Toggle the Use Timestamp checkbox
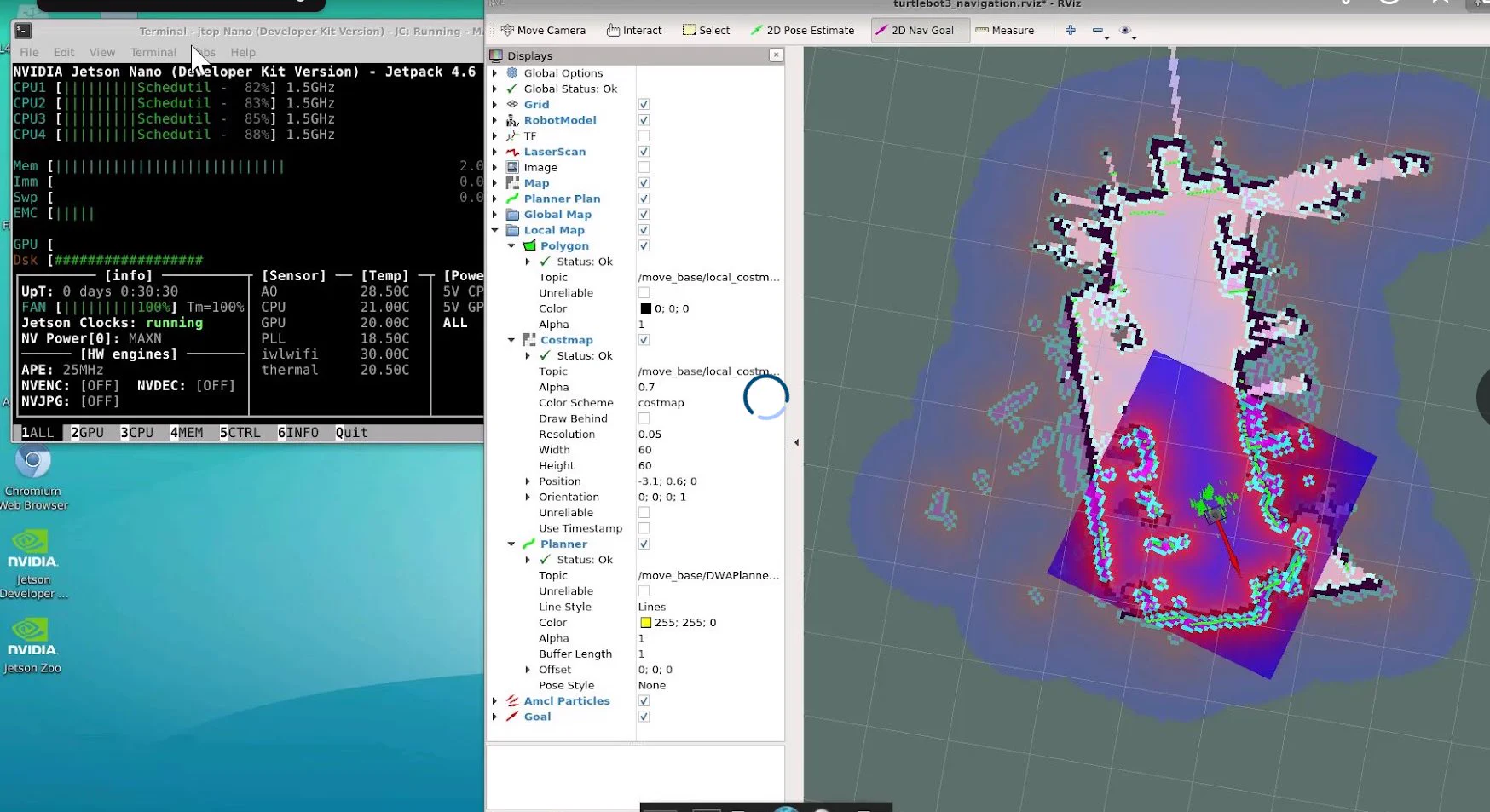1490x812 pixels. point(644,528)
